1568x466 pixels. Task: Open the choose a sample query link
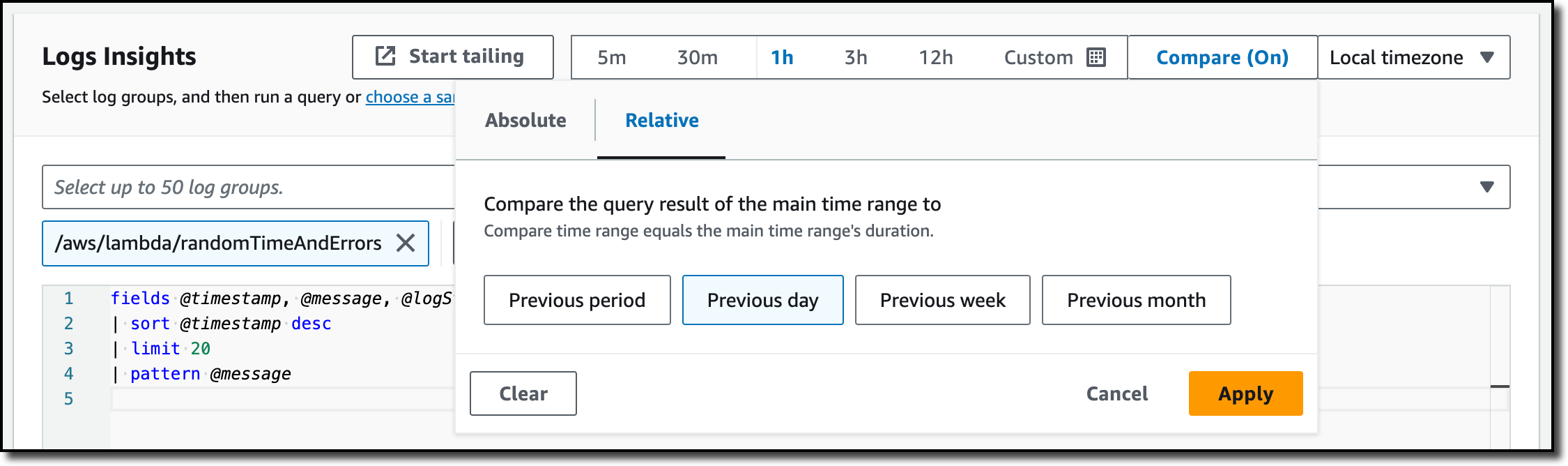[x=410, y=97]
